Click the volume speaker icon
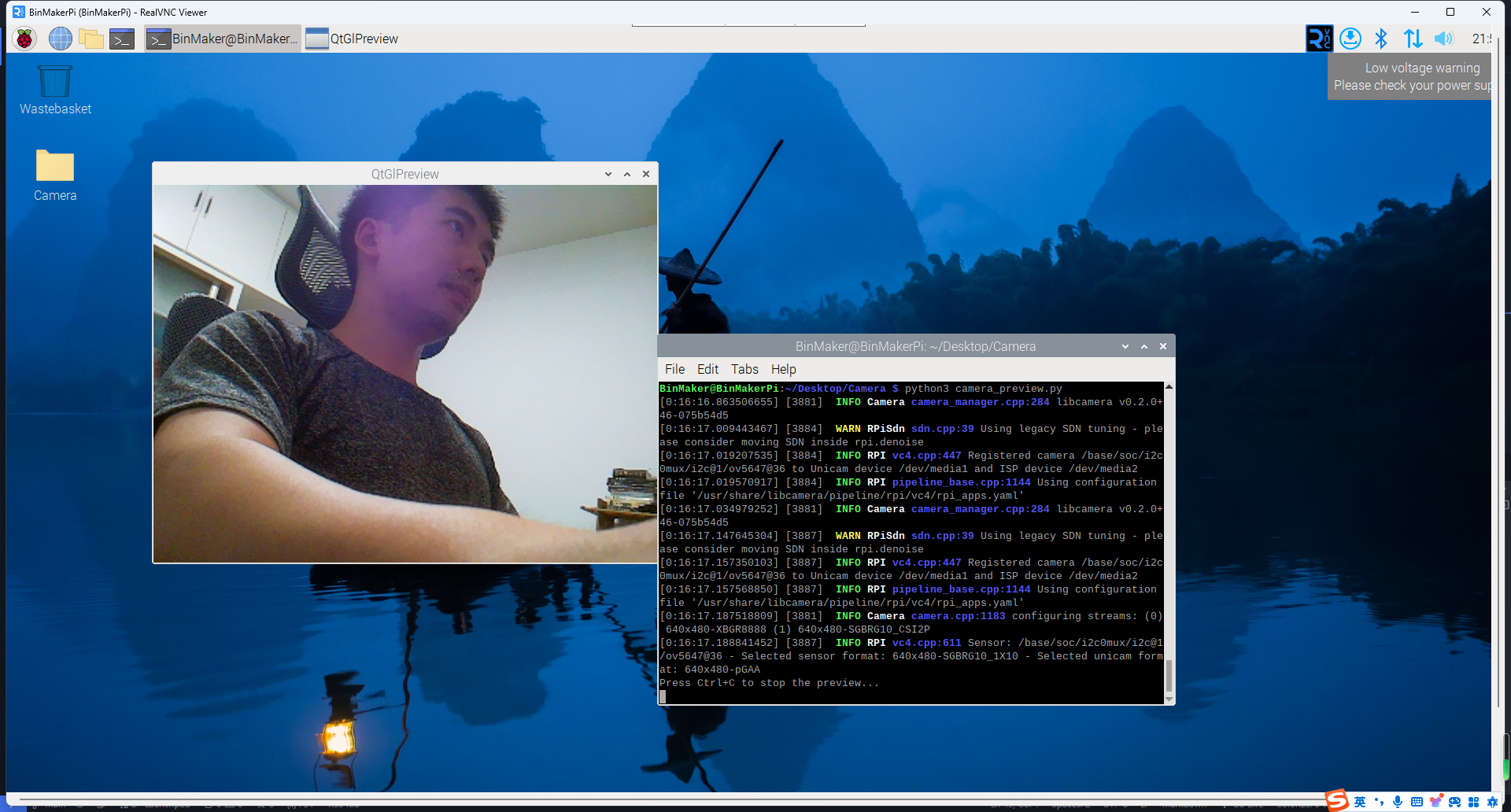 (1443, 39)
